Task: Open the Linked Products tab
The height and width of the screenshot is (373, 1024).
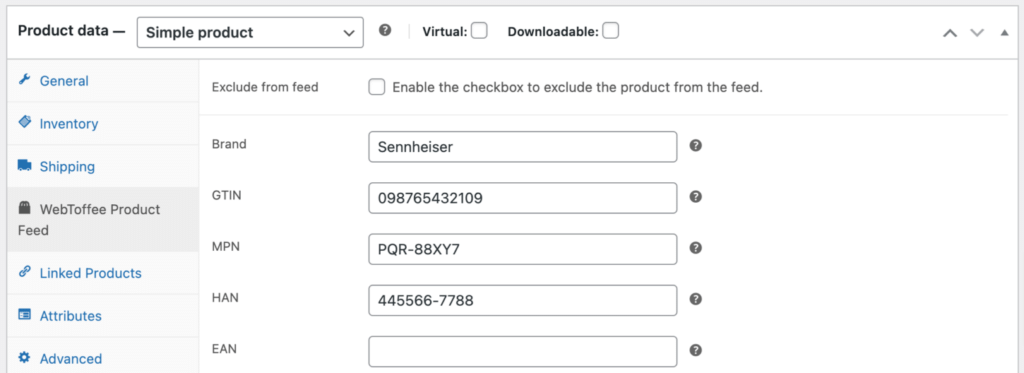Action: (103, 273)
